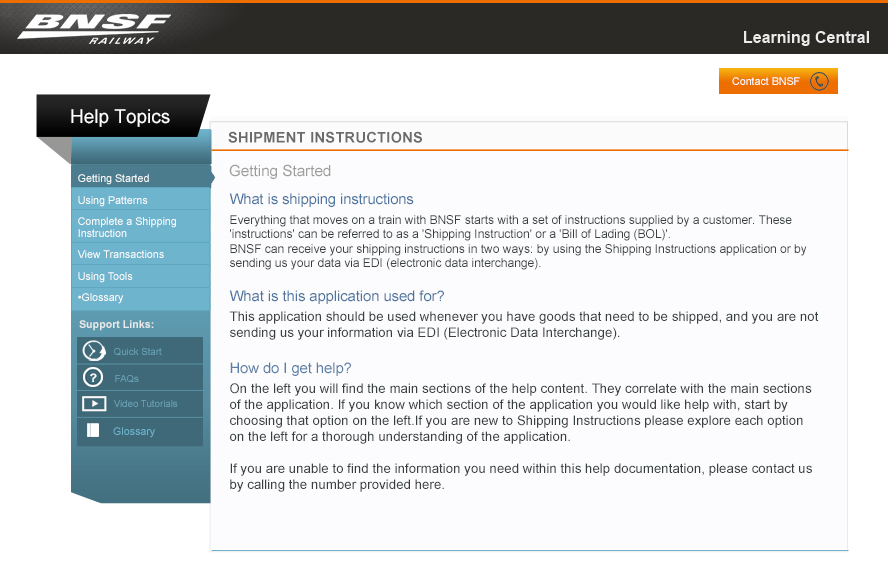
Task: Select Getting Started in Help Topics
Action: pyautogui.click(x=113, y=178)
